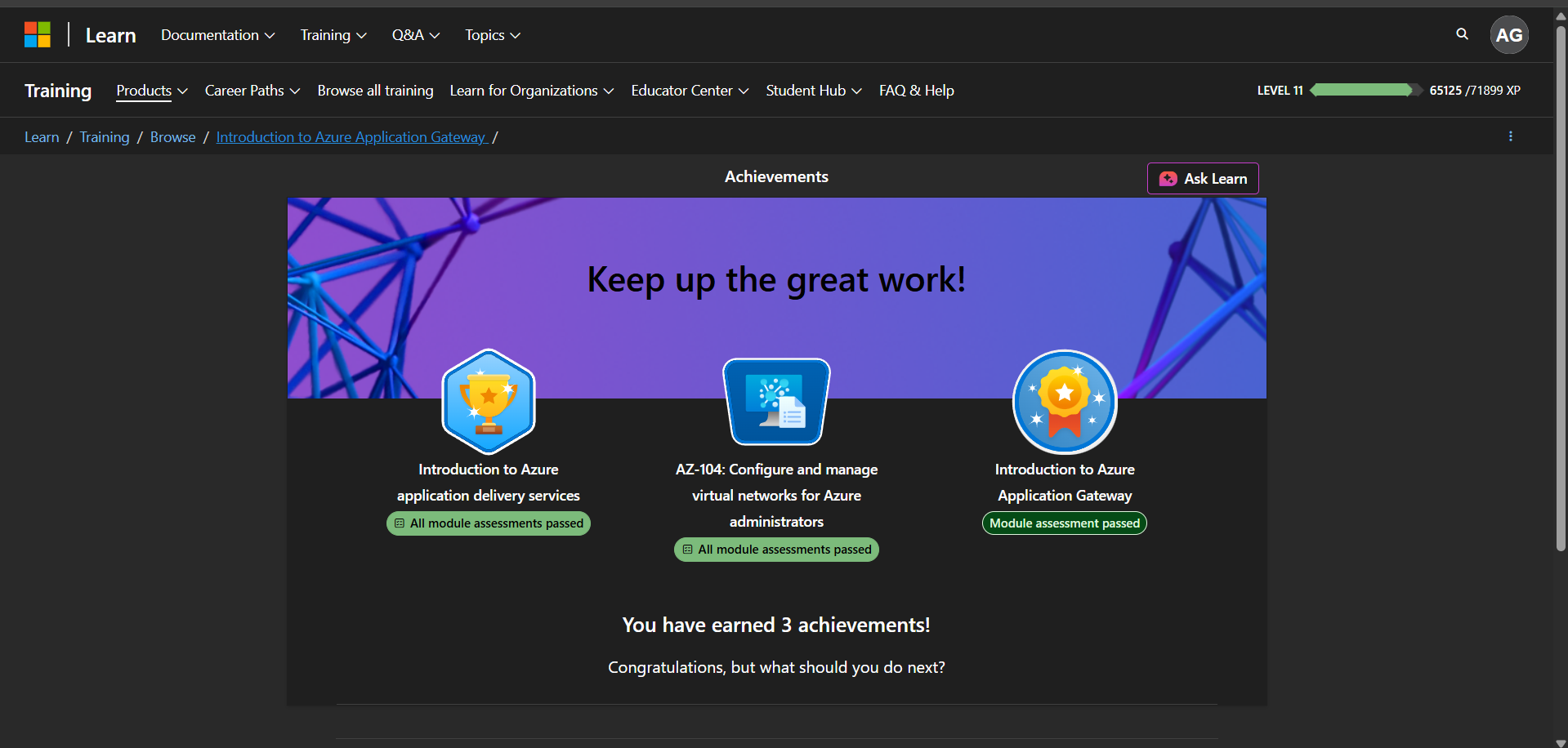Viewport: 1568px width, 748px height.
Task: Open the Topics dropdown menu
Action: (x=493, y=35)
